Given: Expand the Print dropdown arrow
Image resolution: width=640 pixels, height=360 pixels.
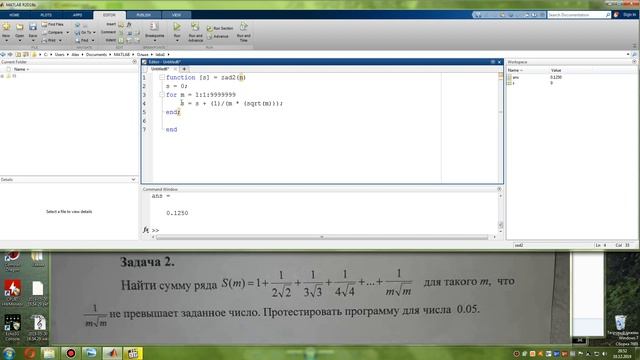Looking at the screenshot, I should (60, 41).
